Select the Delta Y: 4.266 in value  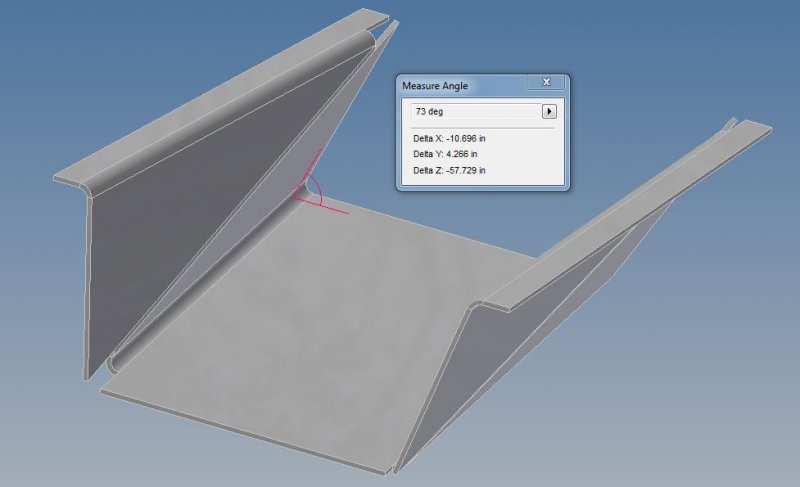pos(445,154)
